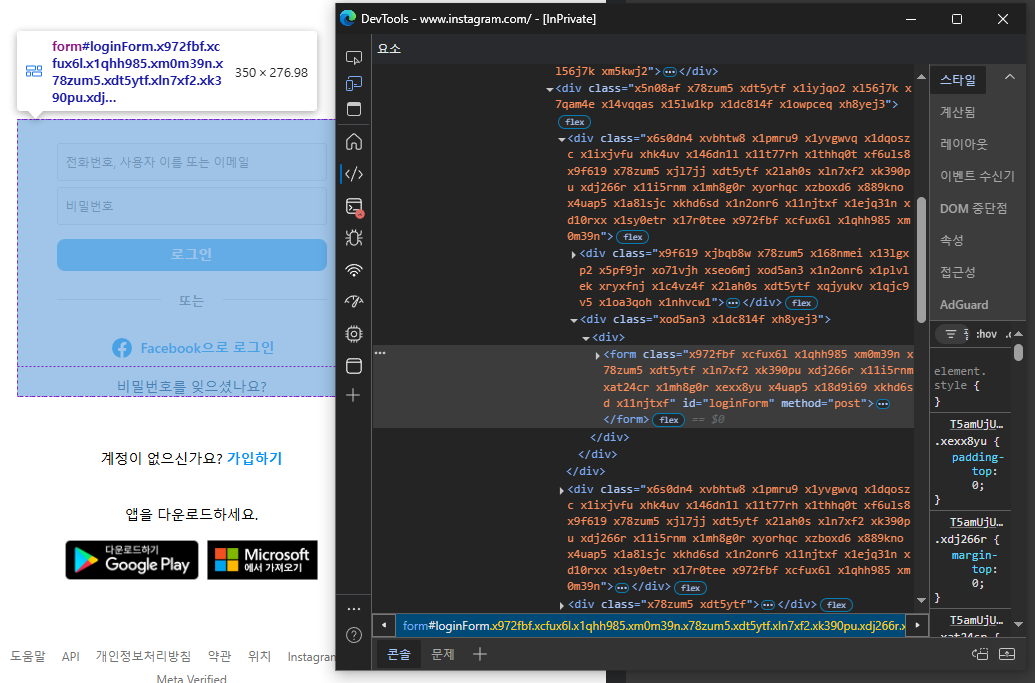Activate the inspect element picker tool
The width and height of the screenshot is (1035, 683).
point(354,58)
